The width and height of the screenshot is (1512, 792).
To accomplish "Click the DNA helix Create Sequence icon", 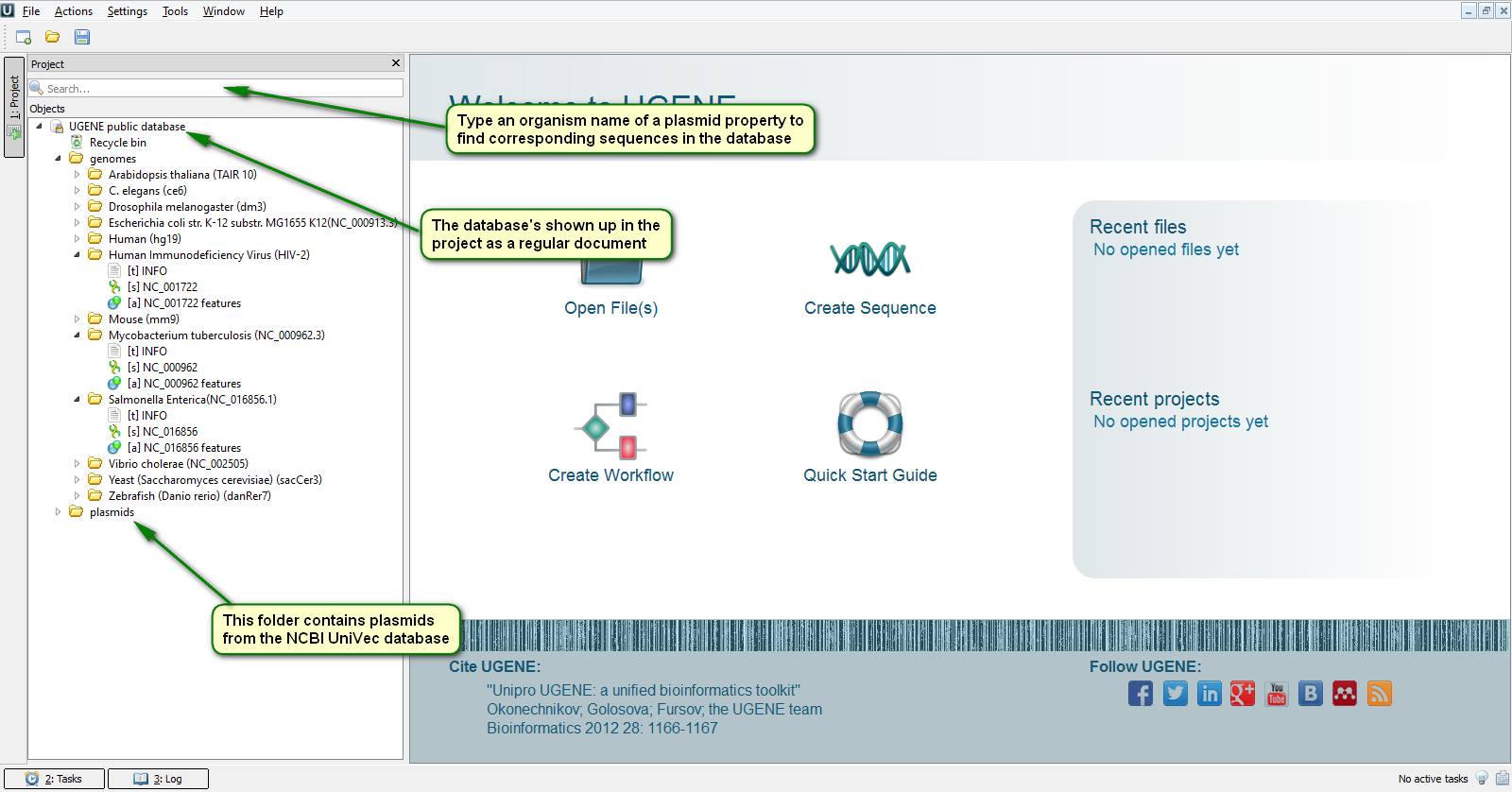I will [x=870, y=258].
